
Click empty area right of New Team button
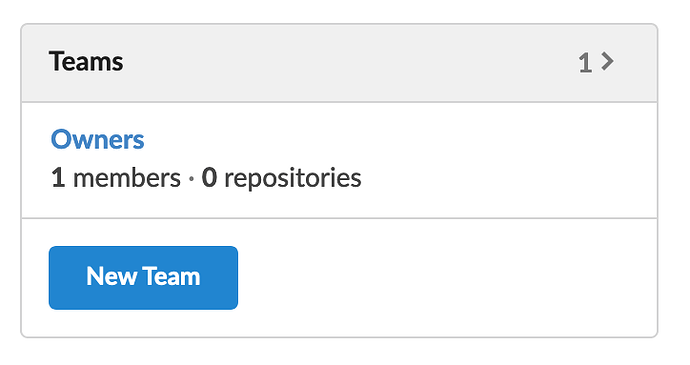[447, 277]
